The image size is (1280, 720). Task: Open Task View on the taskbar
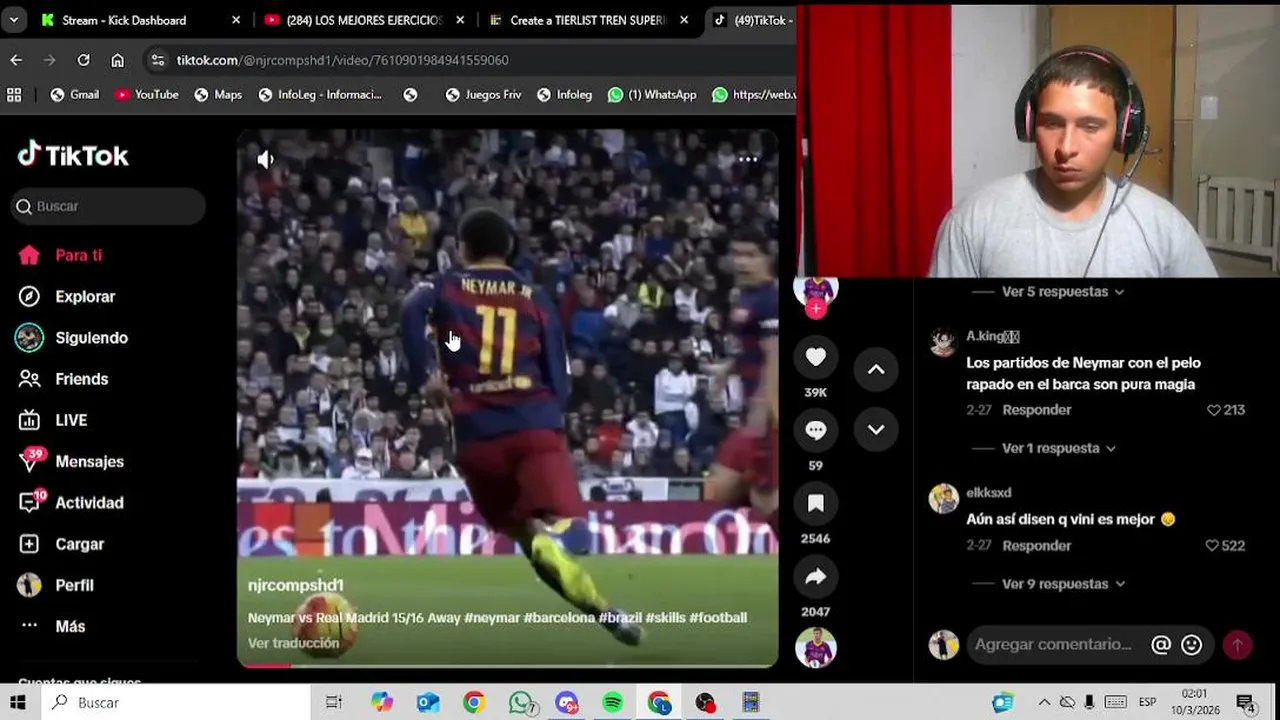tap(334, 703)
